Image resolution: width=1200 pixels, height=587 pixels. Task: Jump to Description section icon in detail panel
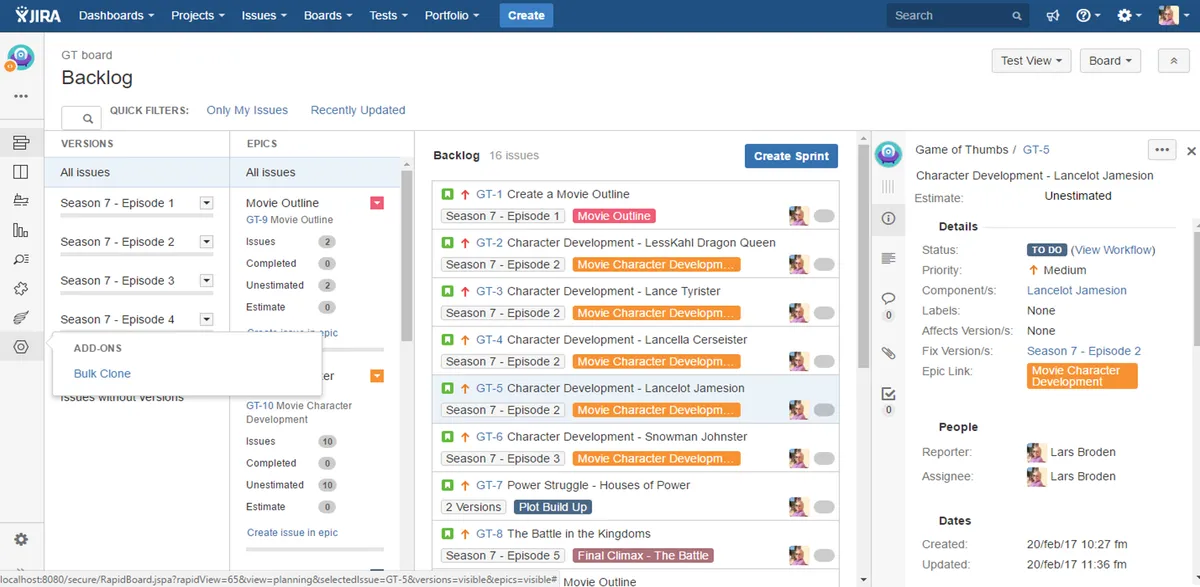point(888,259)
